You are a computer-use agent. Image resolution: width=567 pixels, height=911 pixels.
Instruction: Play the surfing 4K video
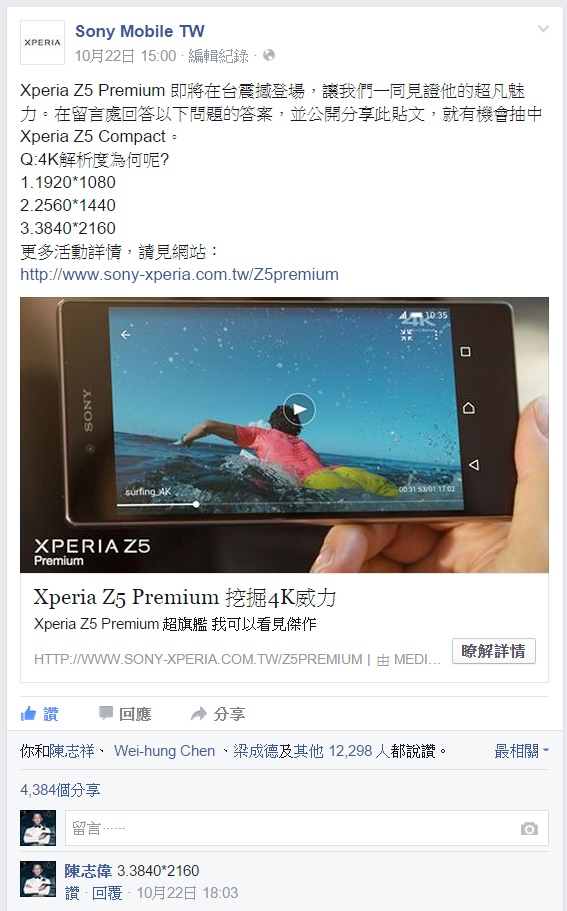click(x=299, y=409)
